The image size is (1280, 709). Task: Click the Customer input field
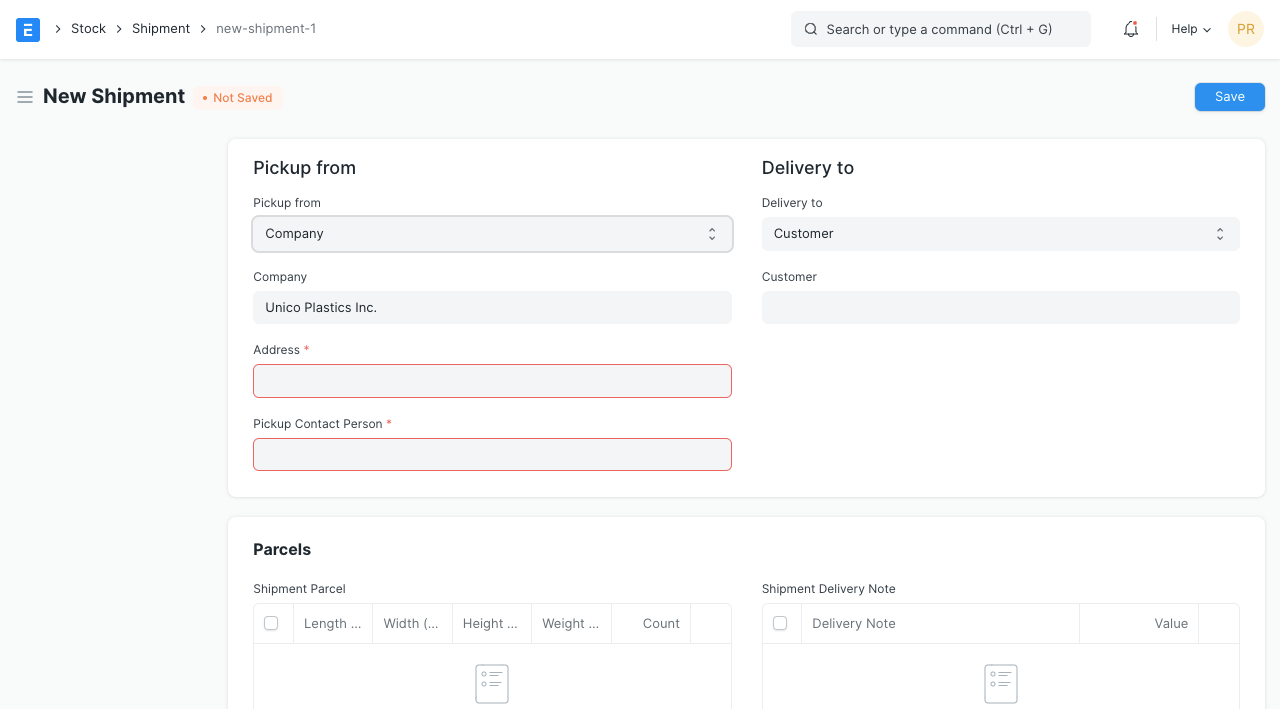1000,308
